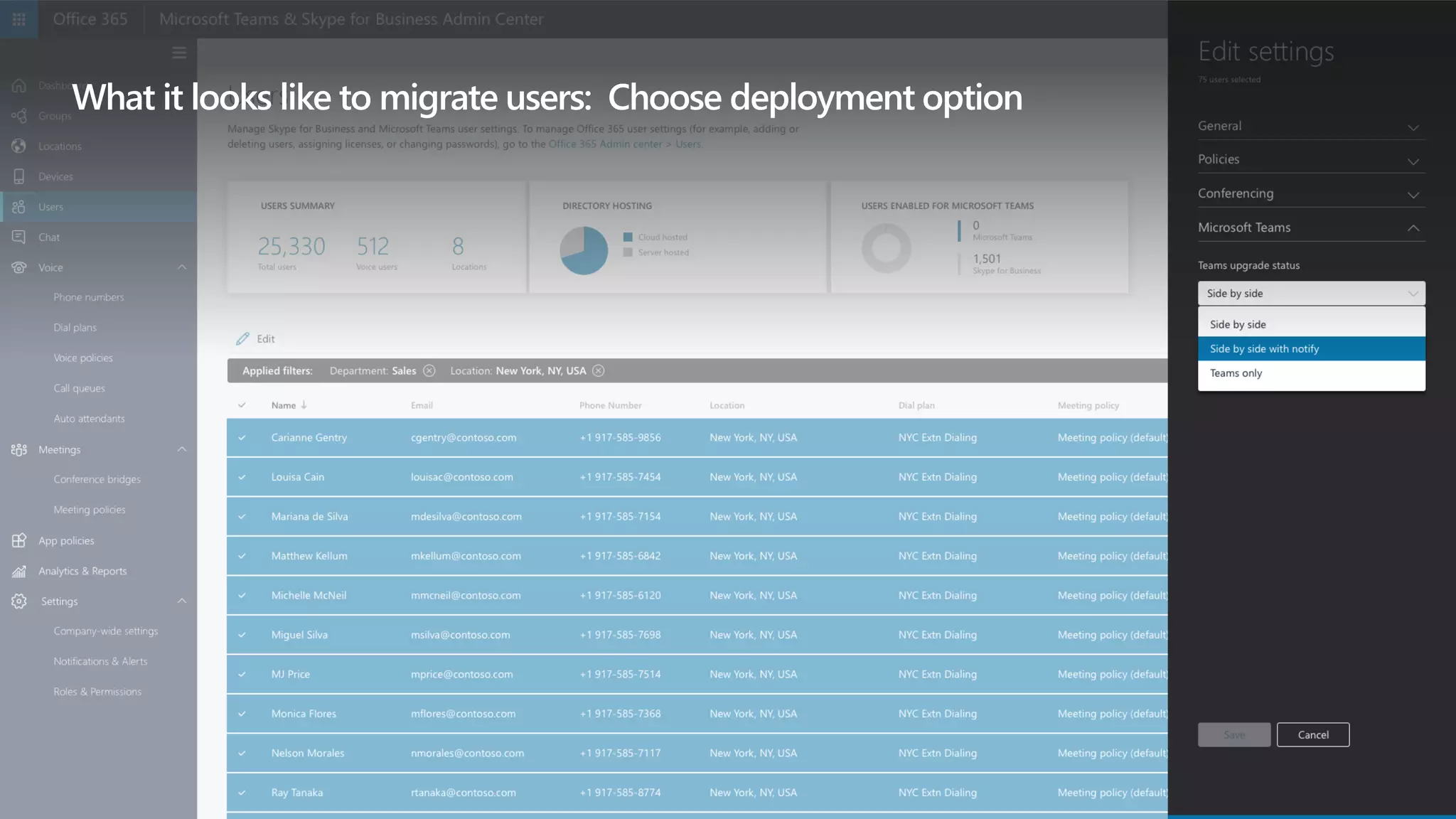Viewport: 1456px width, 819px height.
Task: Click the Meetings group icon
Action: click(x=19, y=449)
